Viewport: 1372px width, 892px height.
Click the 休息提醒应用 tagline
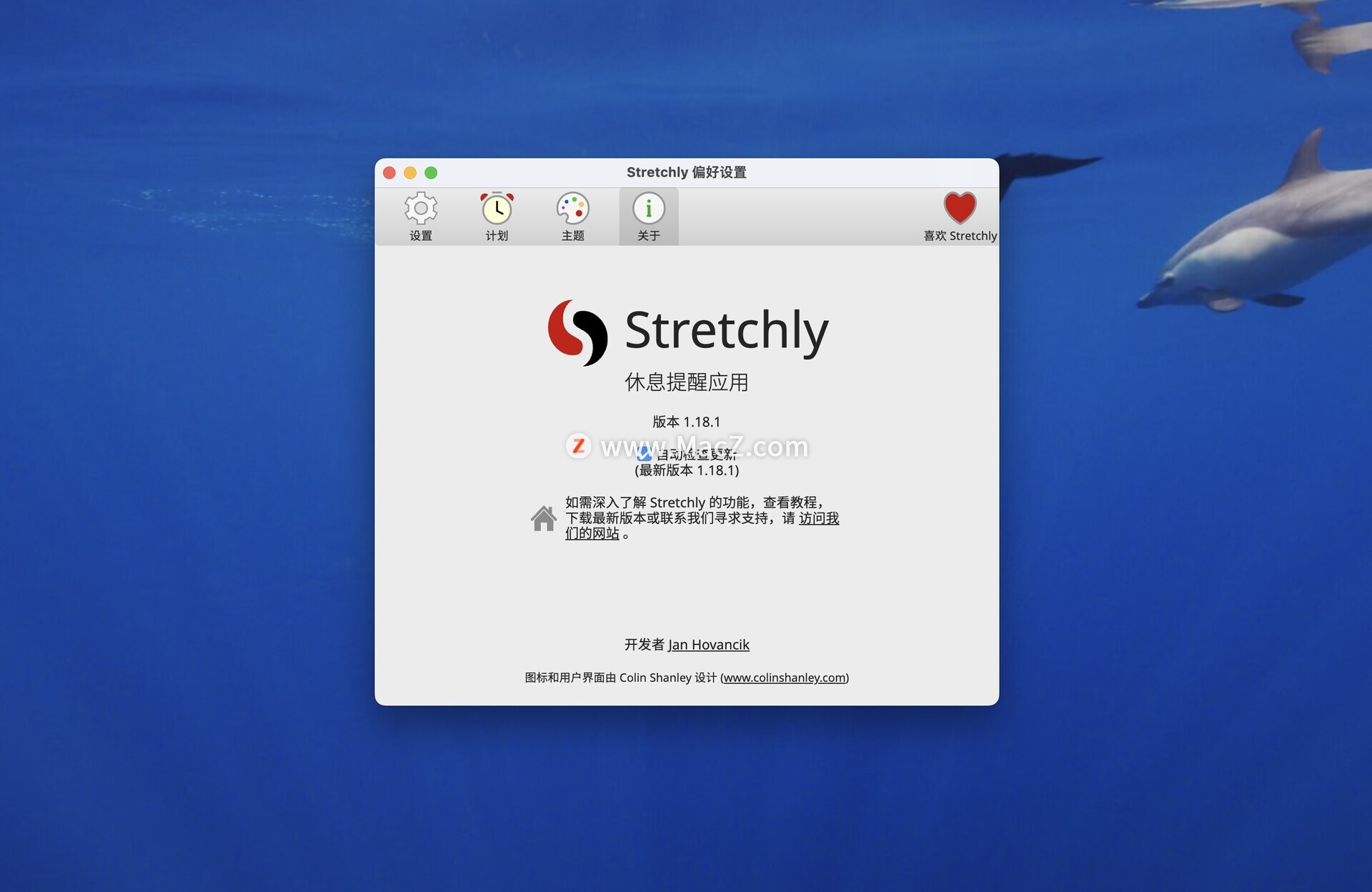pos(686,382)
